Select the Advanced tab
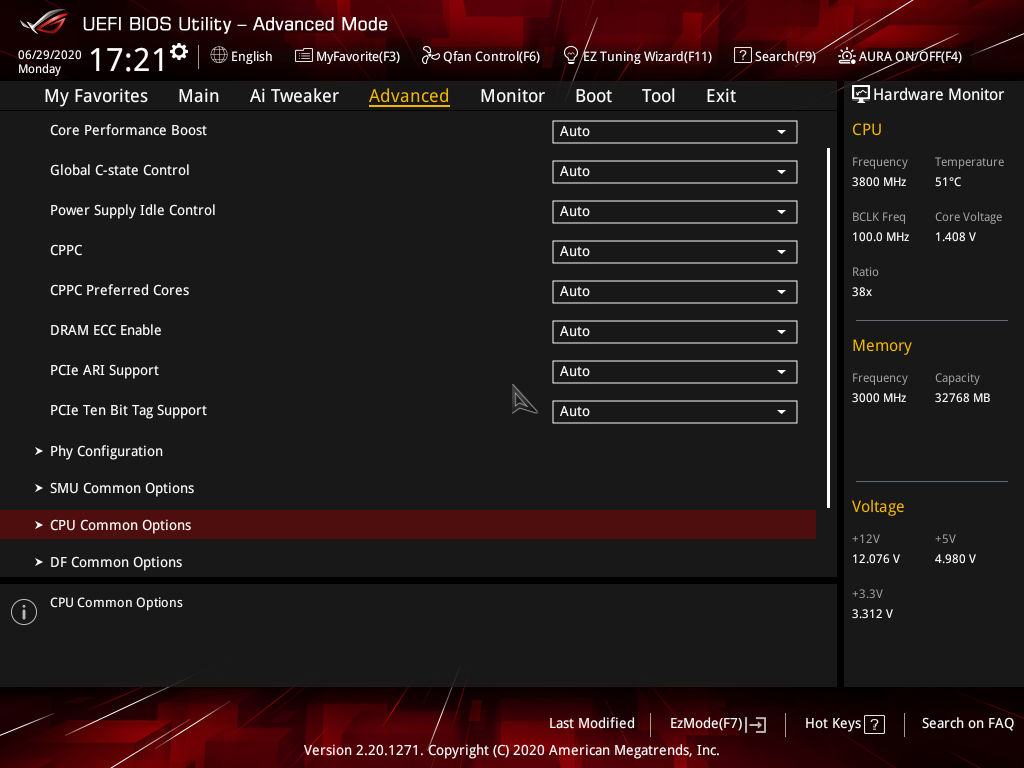The height and width of the screenshot is (768, 1024). [x=409, y=96]
